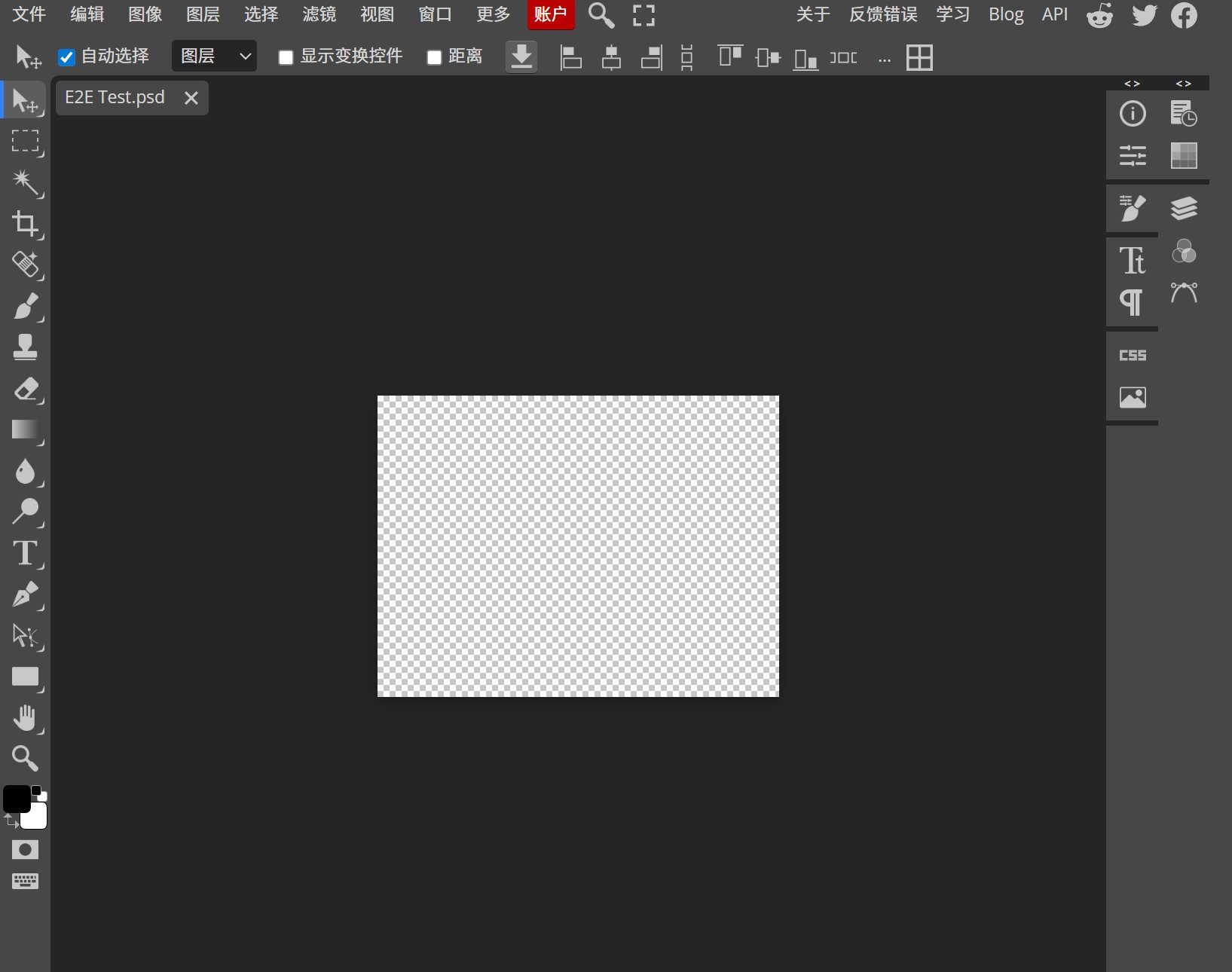This screenshot has width=1232, height=972.
Task: Open the 文件 menu
Action: [29, 14]
